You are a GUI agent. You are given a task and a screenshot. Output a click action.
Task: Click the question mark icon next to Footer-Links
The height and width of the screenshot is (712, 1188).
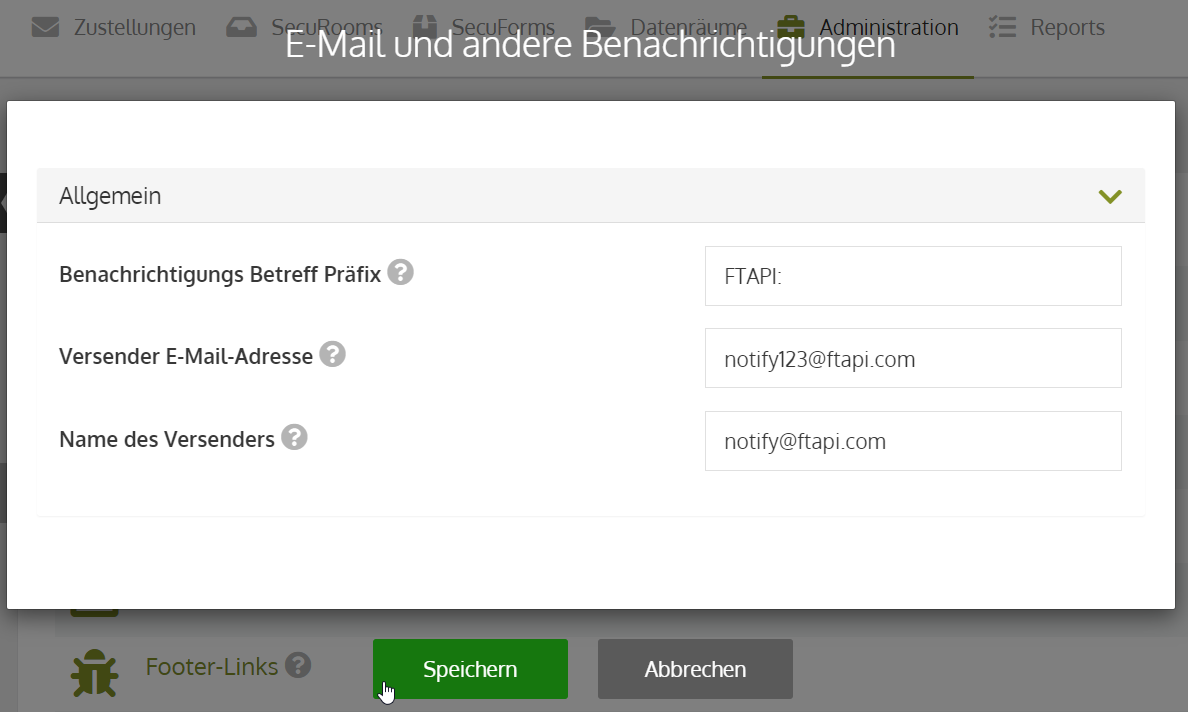tap(298, 665)
